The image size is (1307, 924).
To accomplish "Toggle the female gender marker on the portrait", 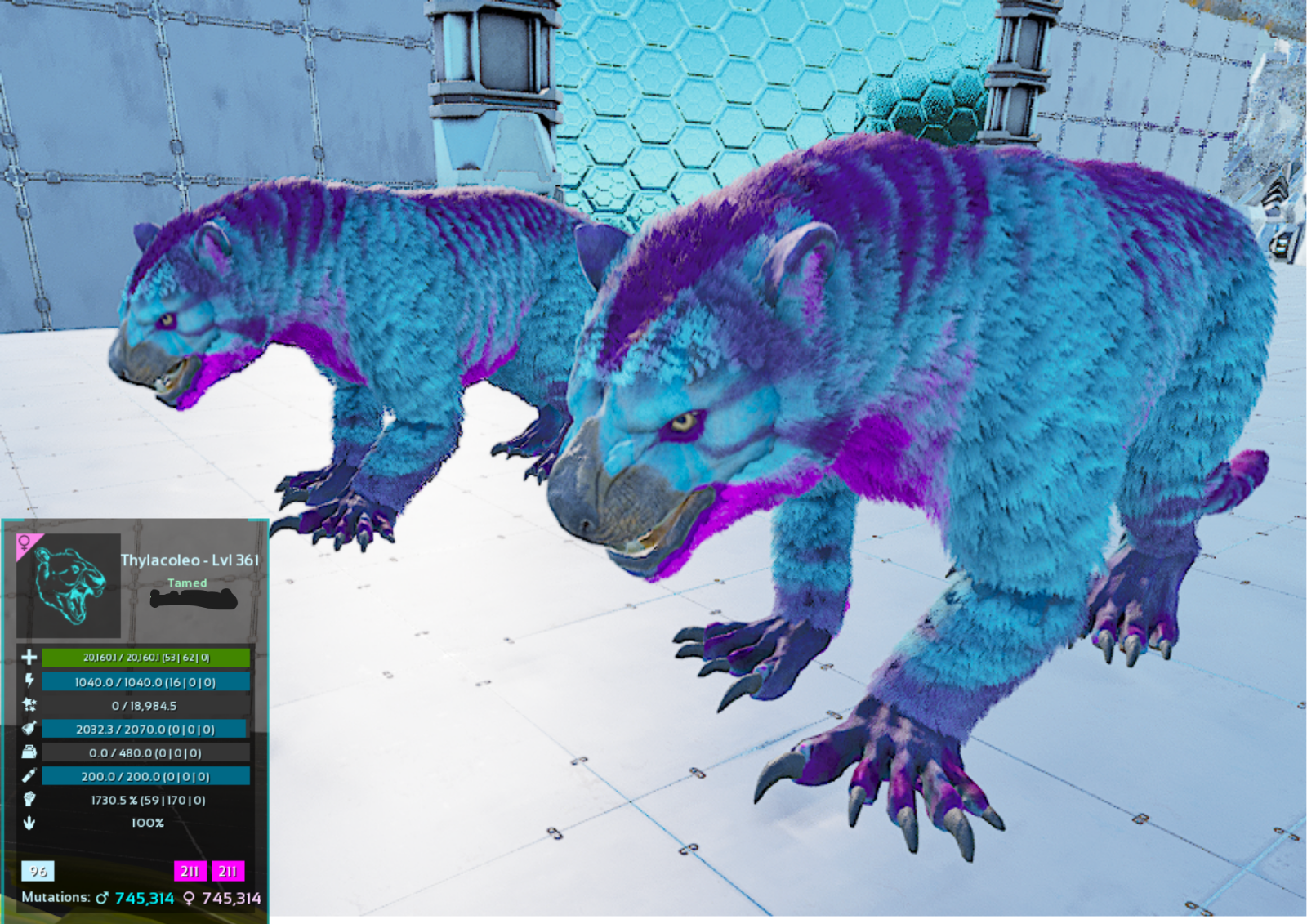I will pyautogui.click(x=25, y=543).
